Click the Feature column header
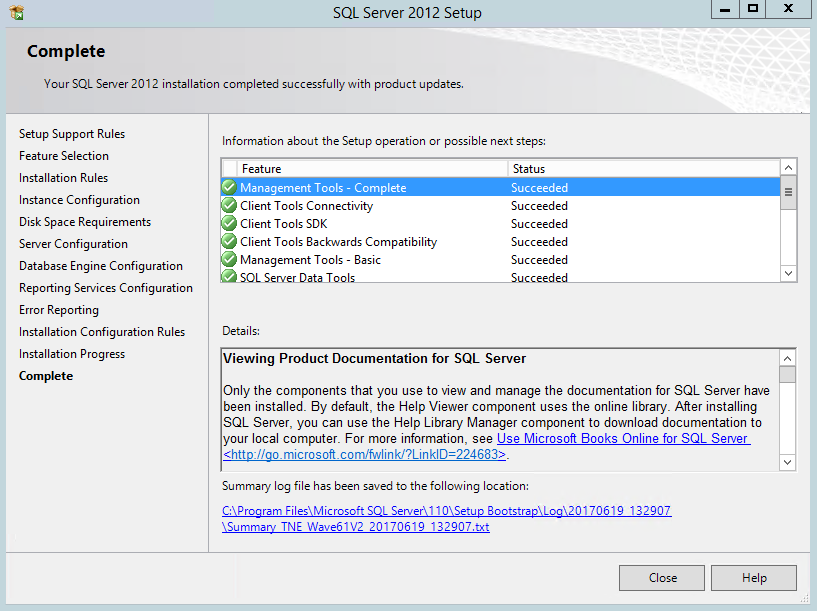This screenshot has height=611, width=817. point(372,169)
